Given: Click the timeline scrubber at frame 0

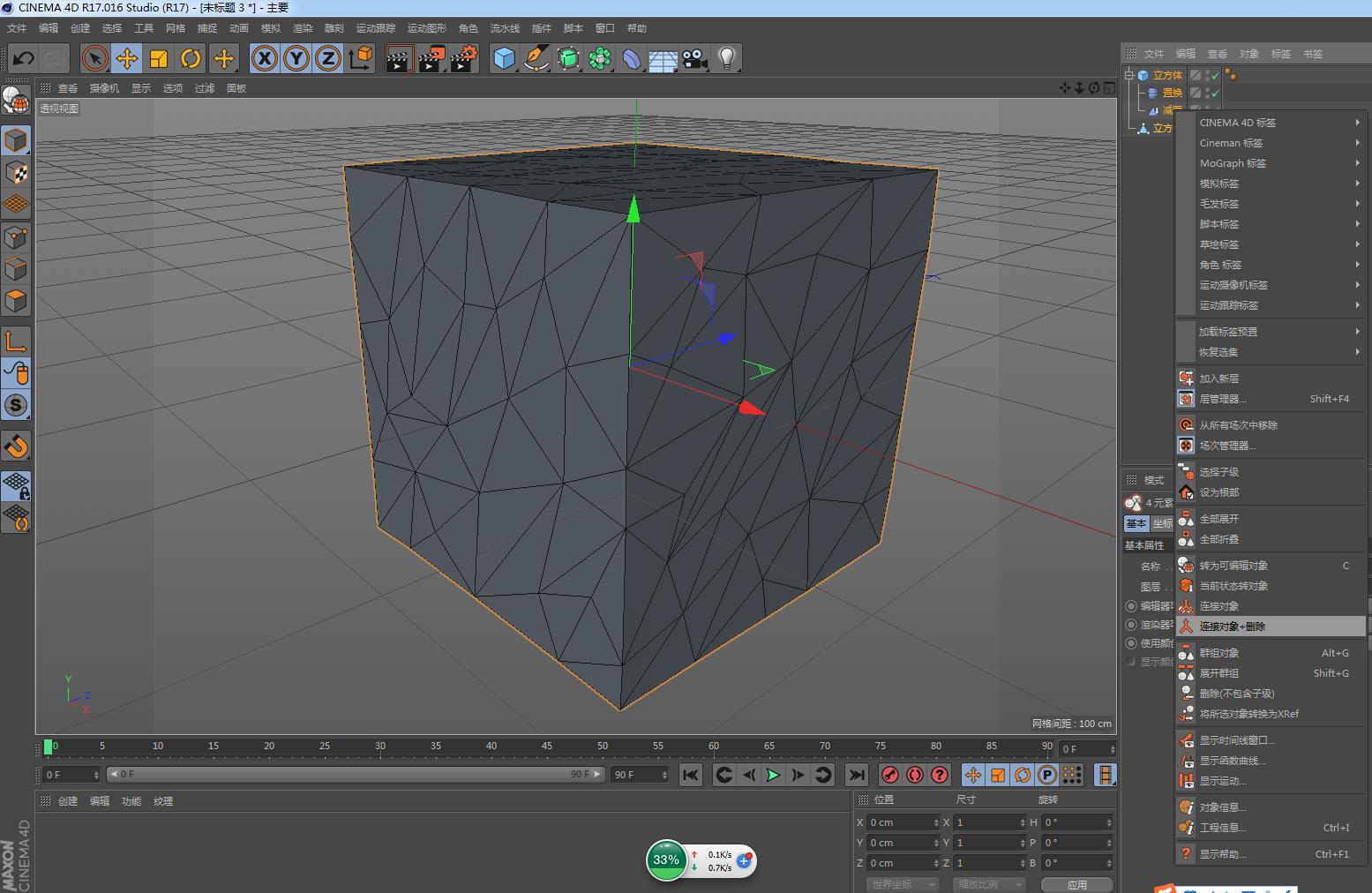Looking at the screenshot, I should 50,747.
